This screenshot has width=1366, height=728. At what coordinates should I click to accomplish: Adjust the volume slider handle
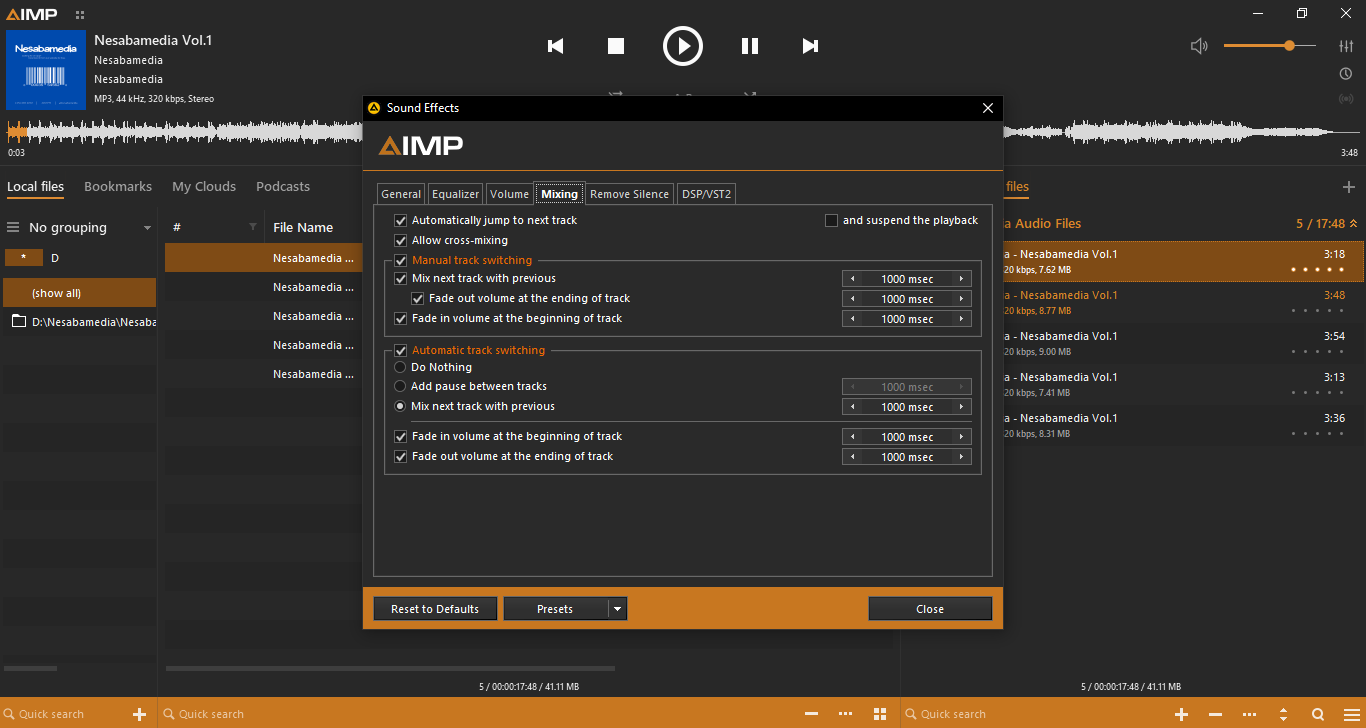click(x=1289, y=46)
